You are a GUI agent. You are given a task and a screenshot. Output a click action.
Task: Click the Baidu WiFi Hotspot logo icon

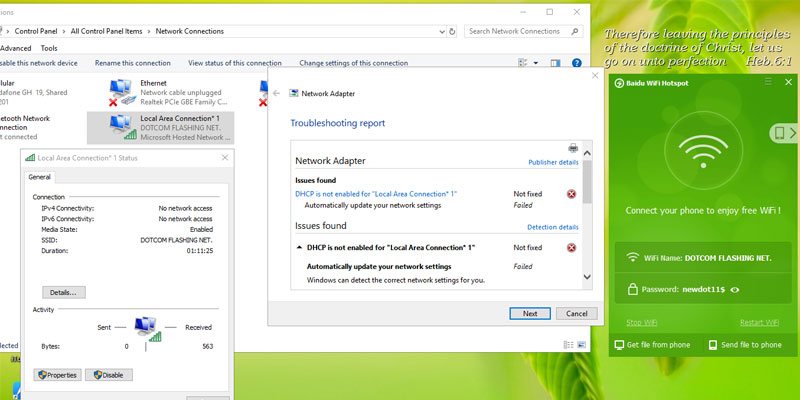619,83
